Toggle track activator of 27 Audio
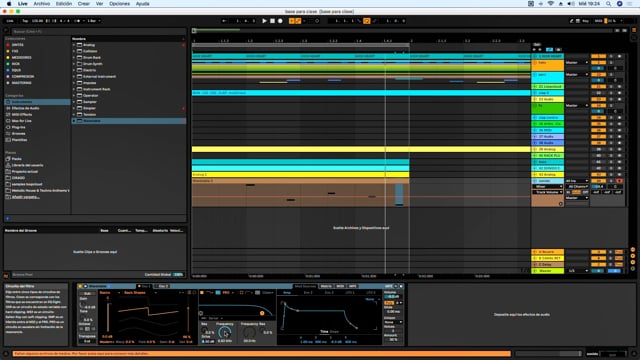Viewport: 640px width, 360px height. click(598, 137)
